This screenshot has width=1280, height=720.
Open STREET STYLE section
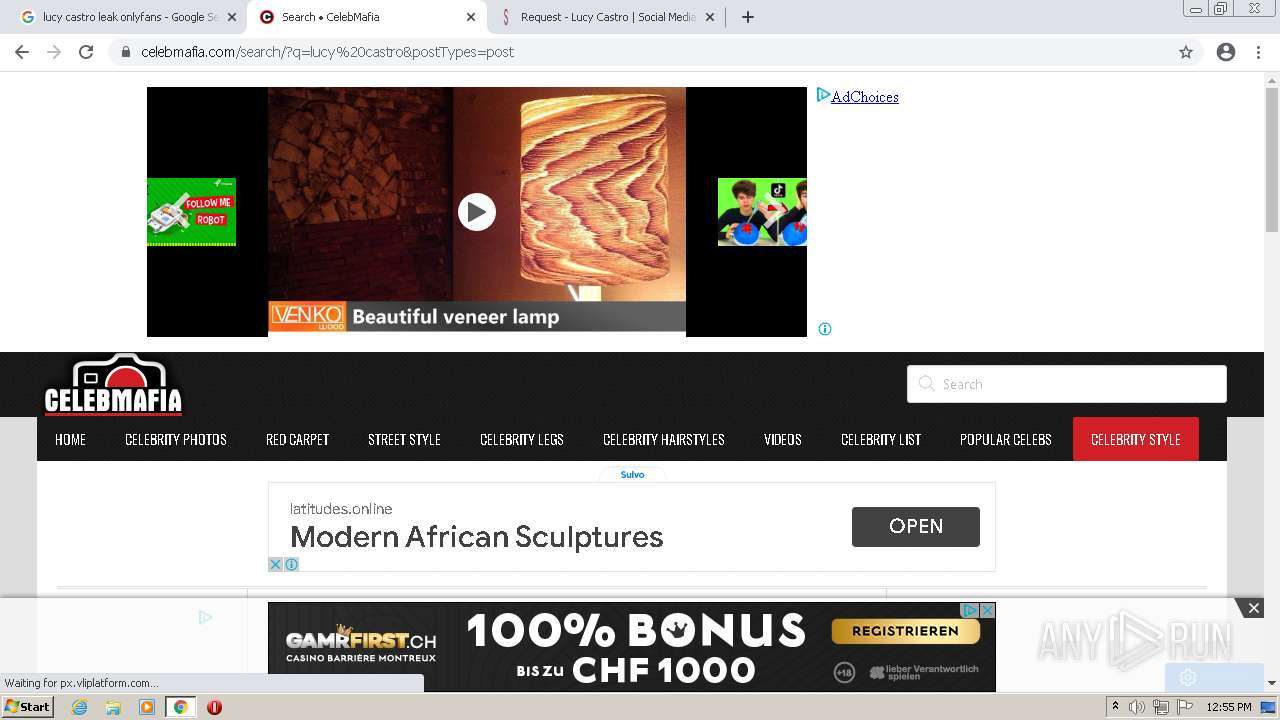[x=404, y=439]
